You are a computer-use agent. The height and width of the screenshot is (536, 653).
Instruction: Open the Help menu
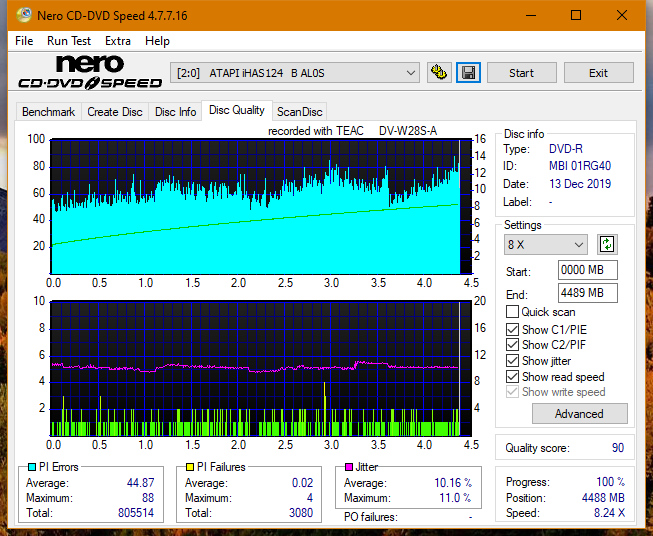(x=157, y=41)
